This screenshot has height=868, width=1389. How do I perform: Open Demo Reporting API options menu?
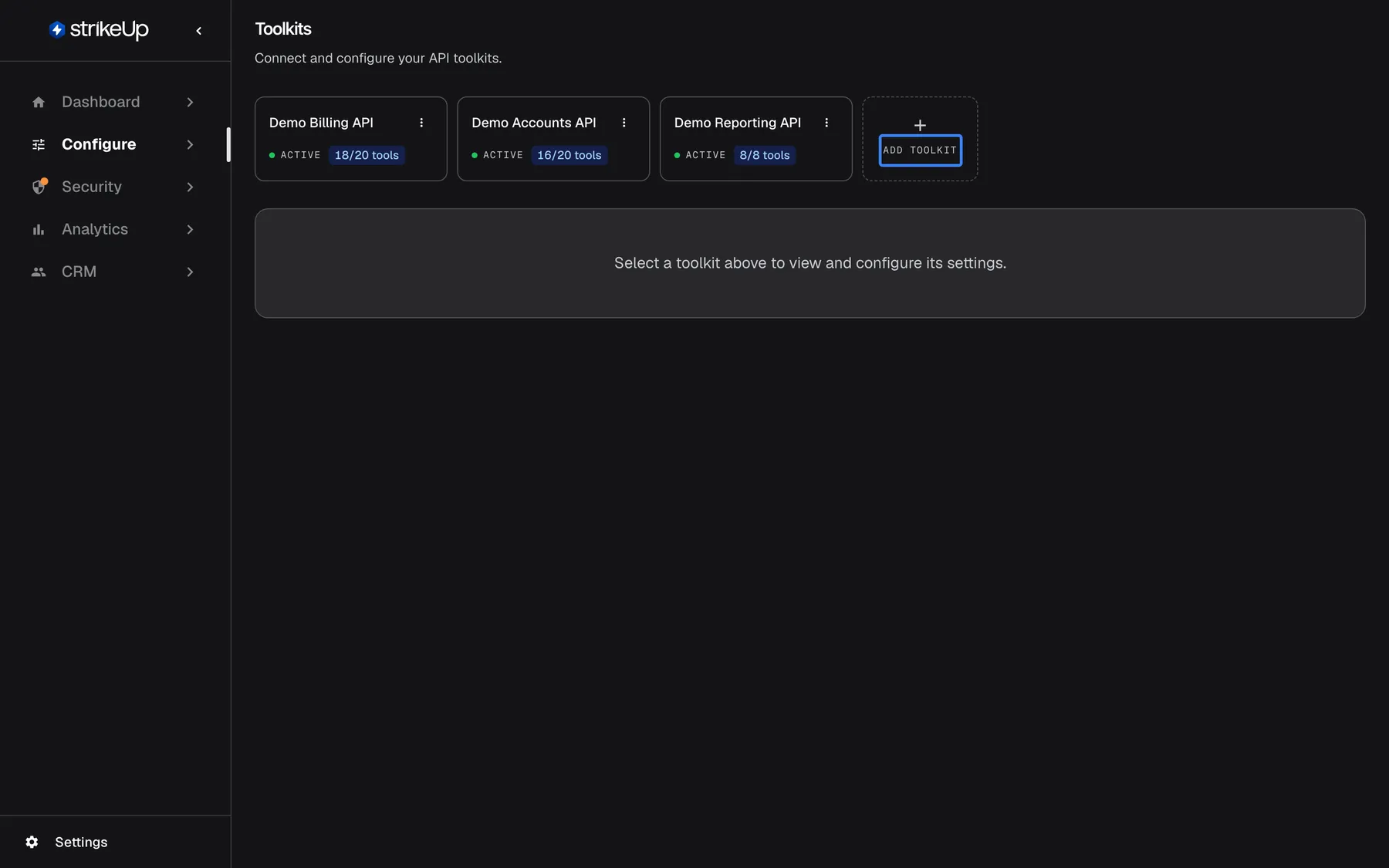826,123
